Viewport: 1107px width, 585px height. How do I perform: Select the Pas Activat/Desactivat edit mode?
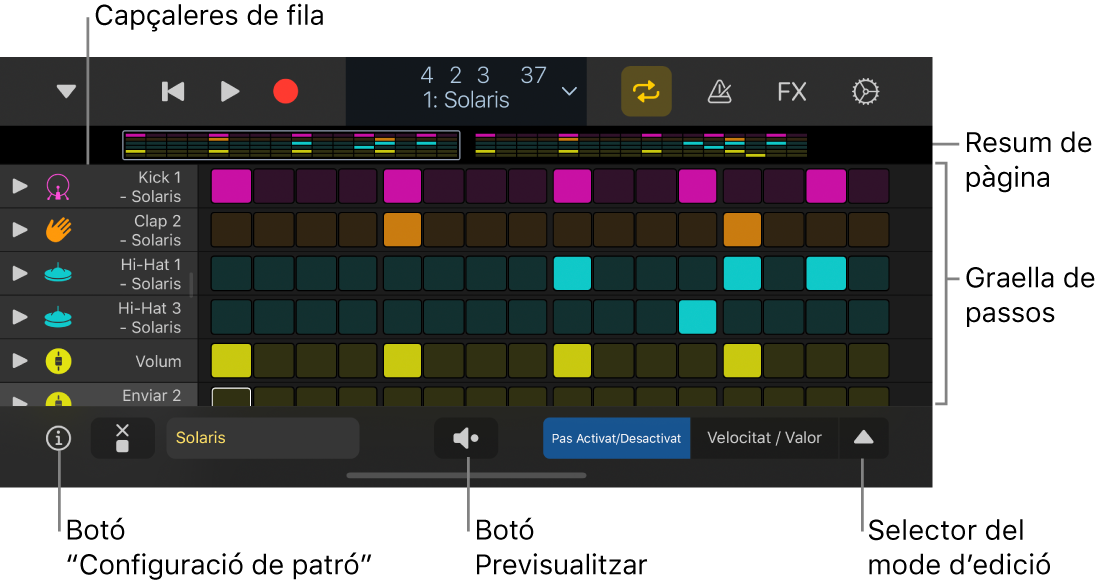[616, 438]
